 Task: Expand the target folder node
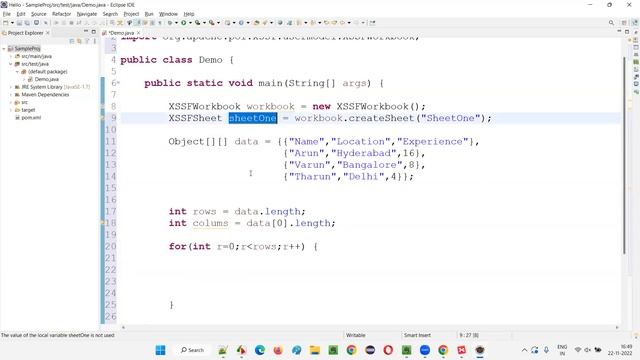pyautogui.click(x=11, y=110)
